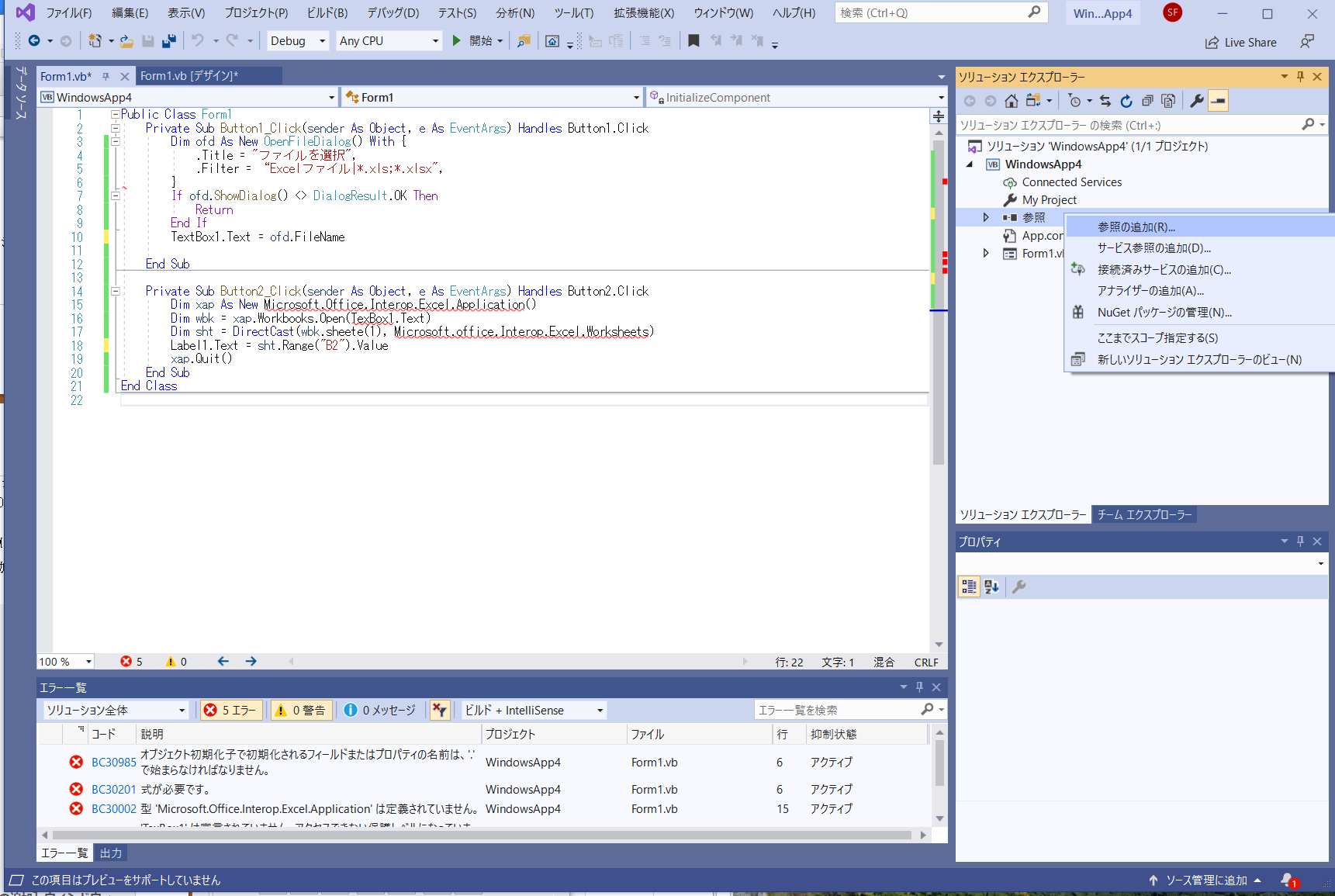Click the エラー一覧を検索 search field
This screenshot has height=896, width=1335.
coord(849,710)
